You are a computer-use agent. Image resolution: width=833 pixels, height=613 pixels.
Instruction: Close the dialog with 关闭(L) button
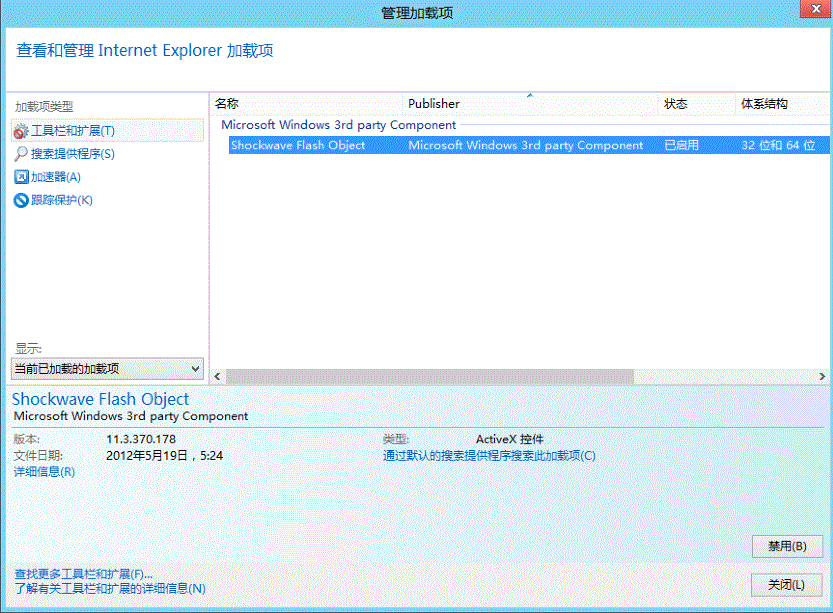(789, 584)
